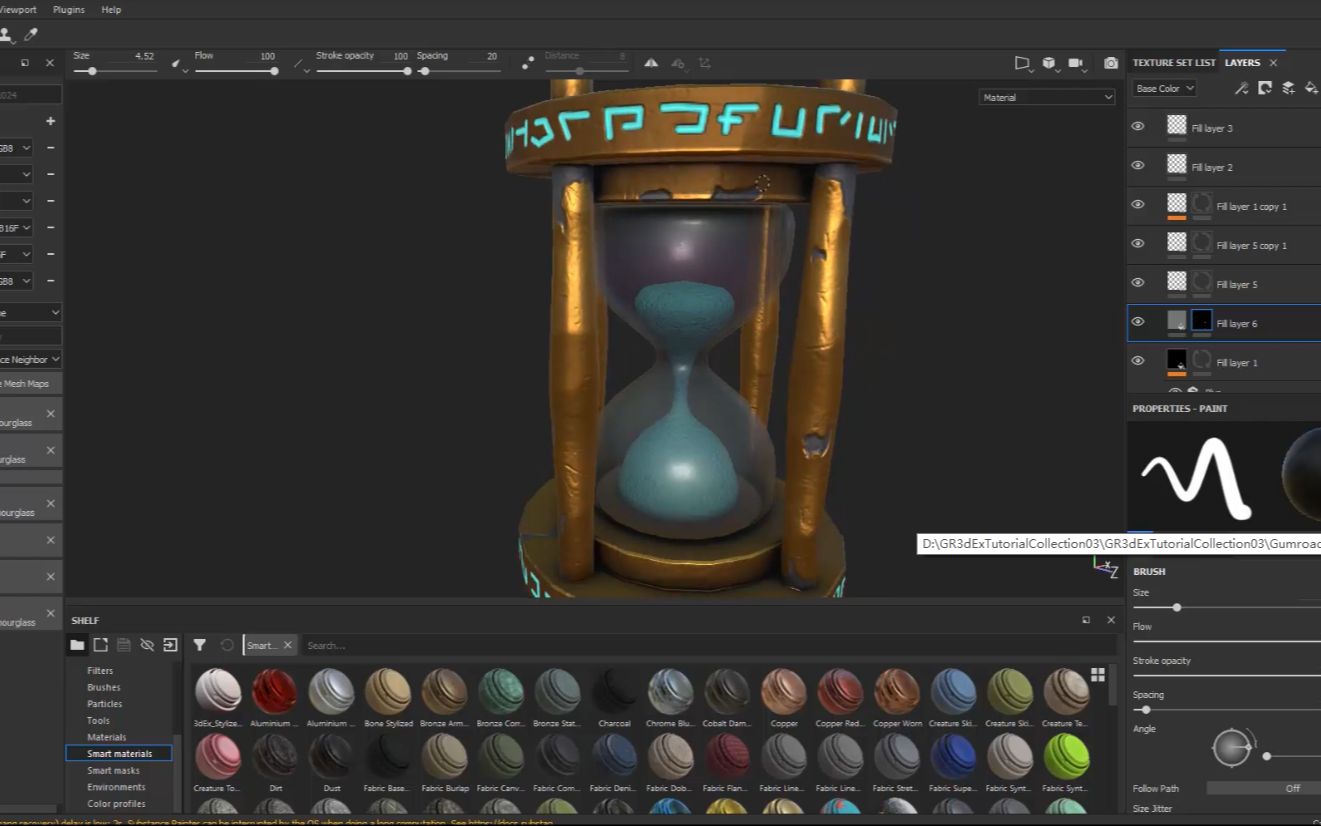Hide Fill layer 2
1321x826 pixels.
1137,165
